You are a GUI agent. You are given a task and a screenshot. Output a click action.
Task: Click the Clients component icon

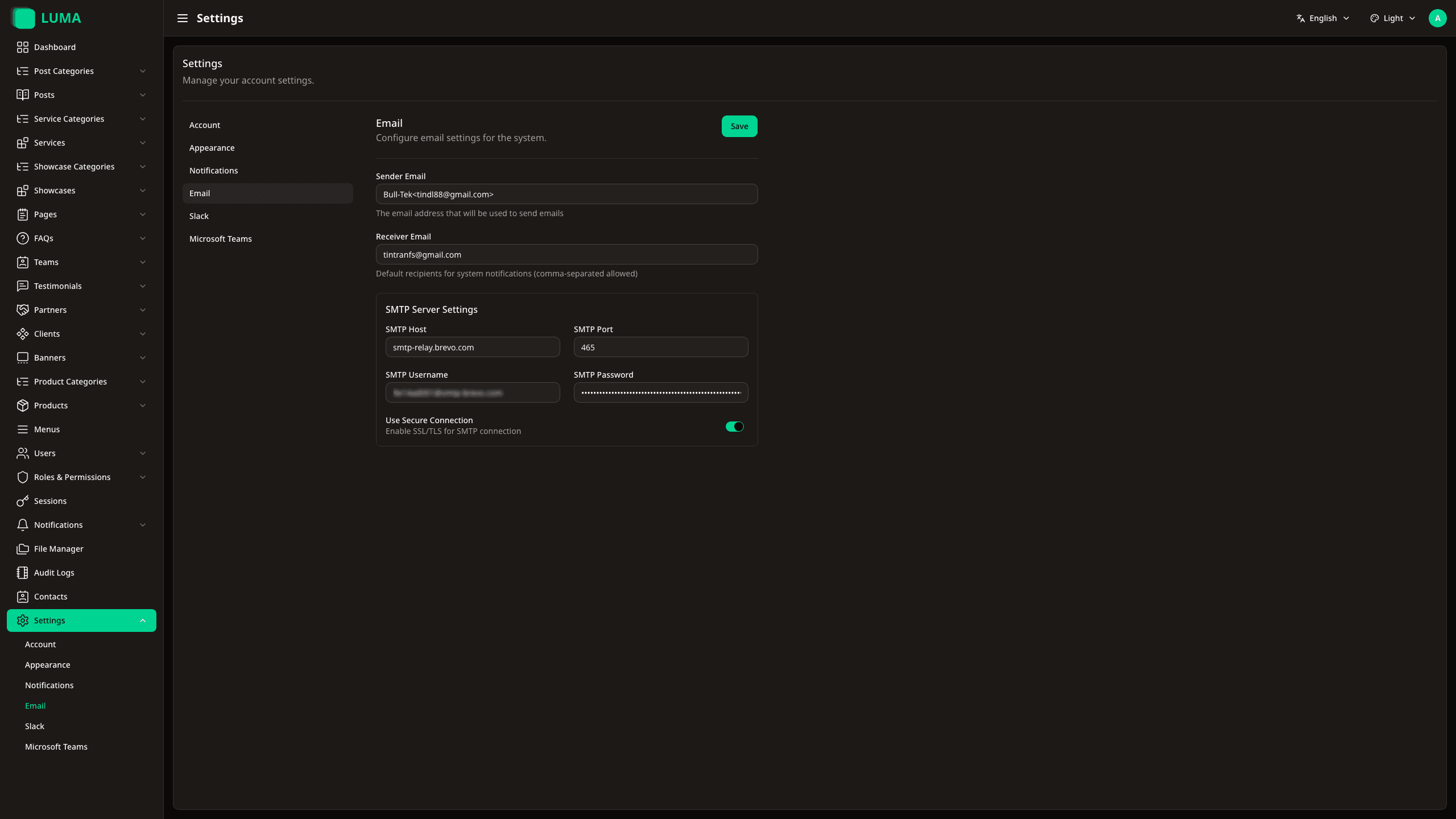coord(23,334)
